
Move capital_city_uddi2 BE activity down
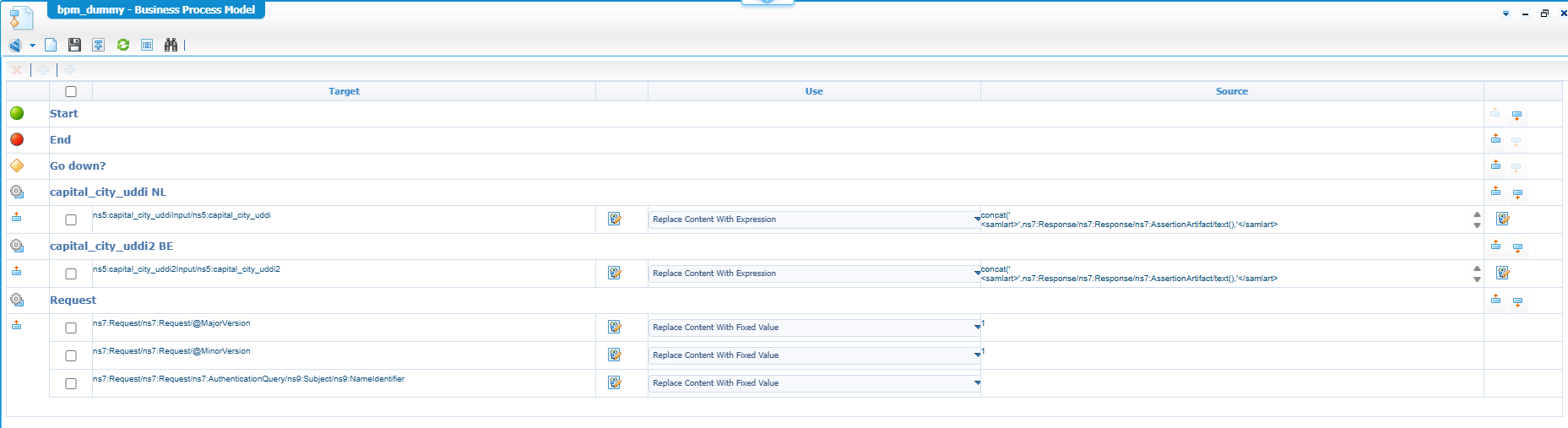(x=1517, y=247)
